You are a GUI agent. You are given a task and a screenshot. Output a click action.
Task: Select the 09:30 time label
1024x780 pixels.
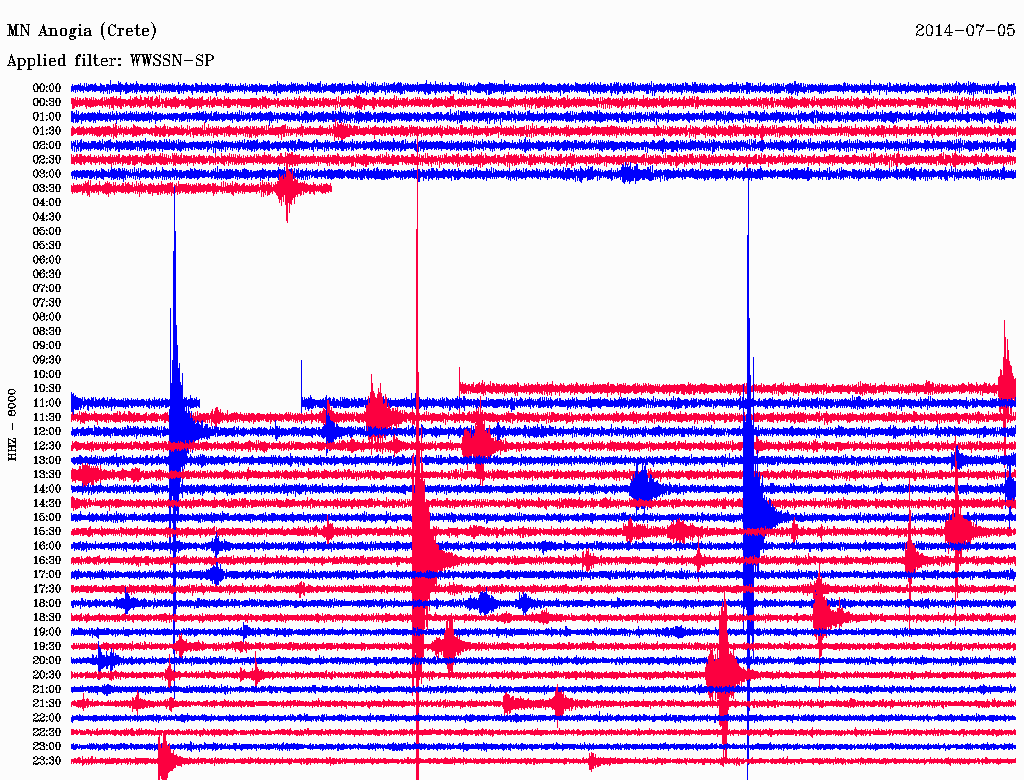46,360
